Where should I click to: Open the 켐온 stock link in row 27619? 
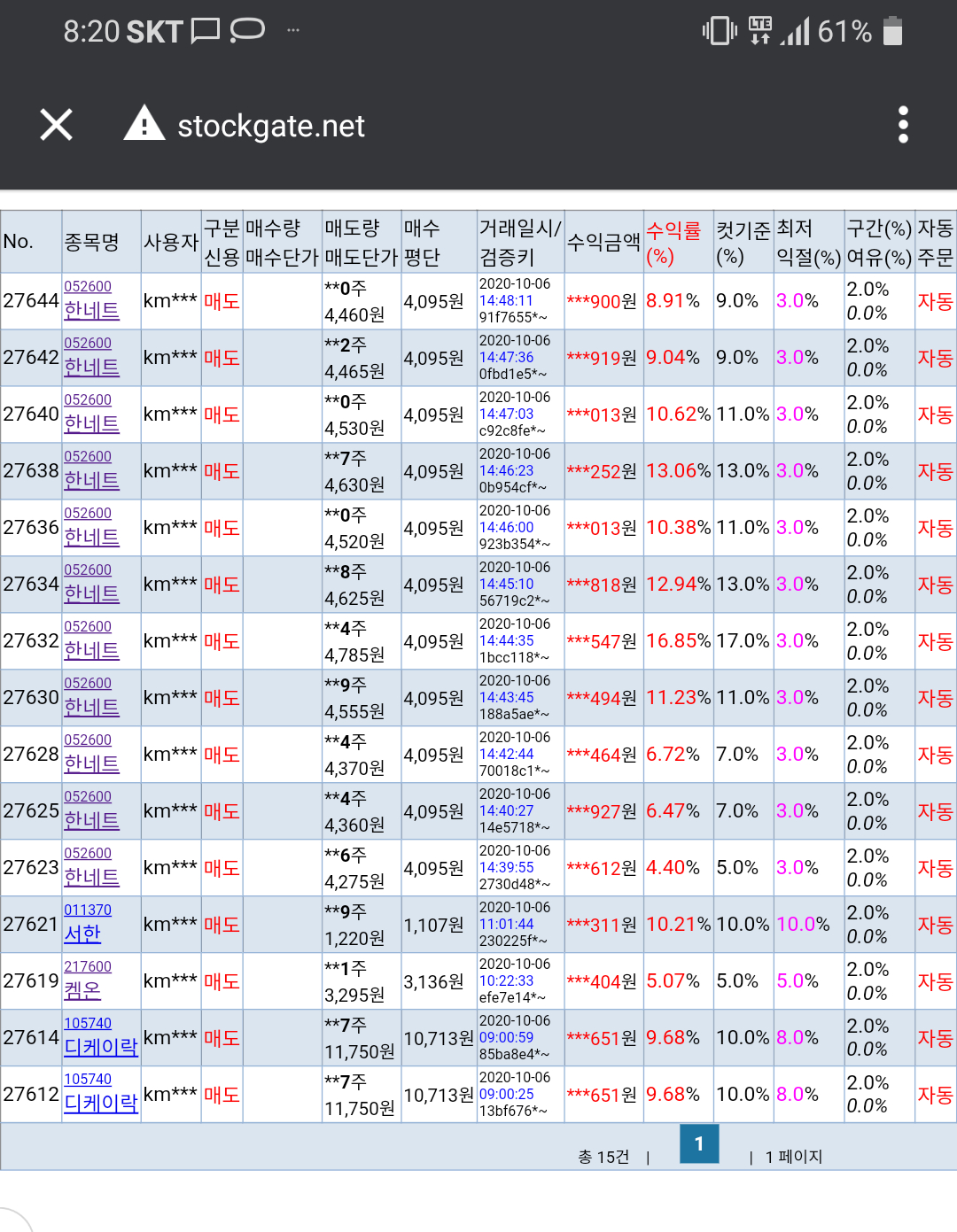pyautogui.click(x=82, y=991)
